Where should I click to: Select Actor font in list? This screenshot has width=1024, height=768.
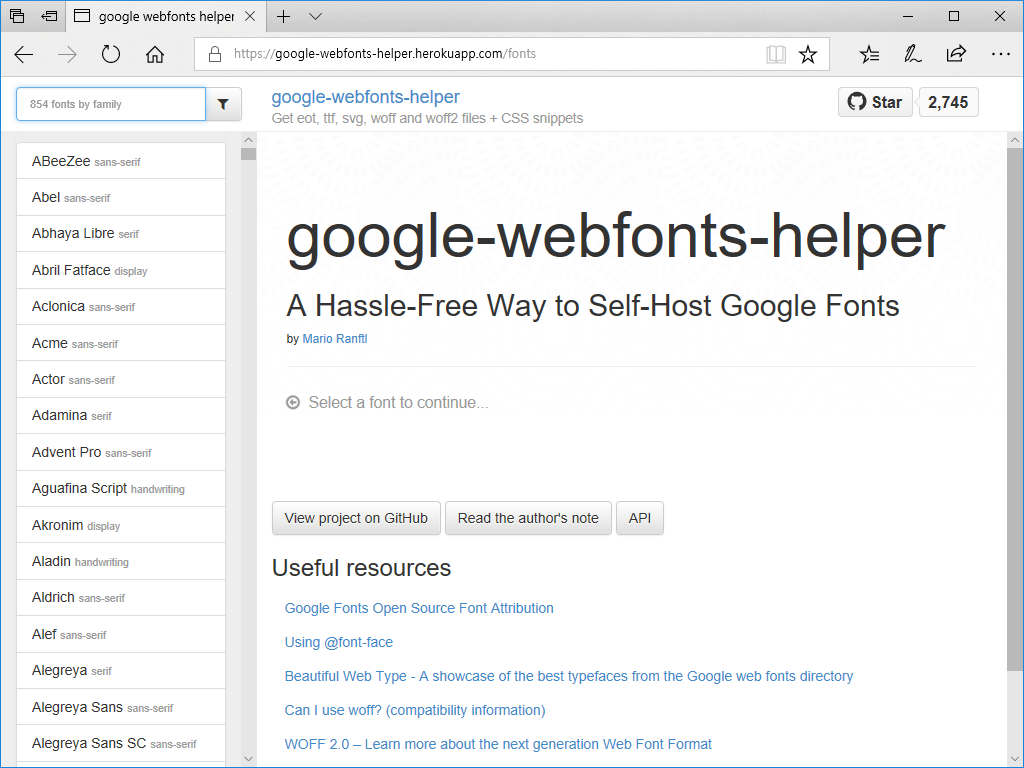click(x=121, y=379)
